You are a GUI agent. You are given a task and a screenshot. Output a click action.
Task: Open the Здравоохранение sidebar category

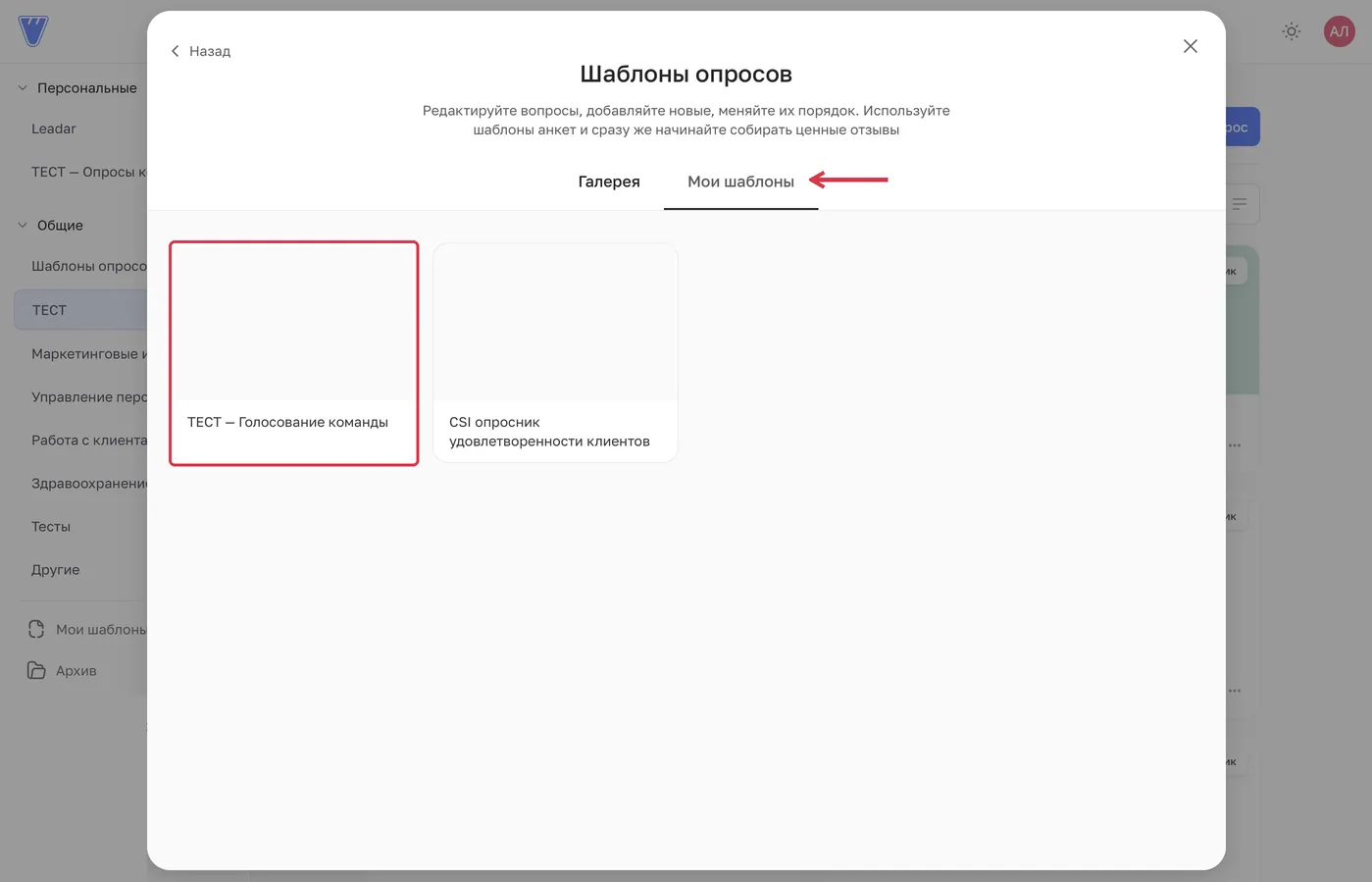pos(88,484)
